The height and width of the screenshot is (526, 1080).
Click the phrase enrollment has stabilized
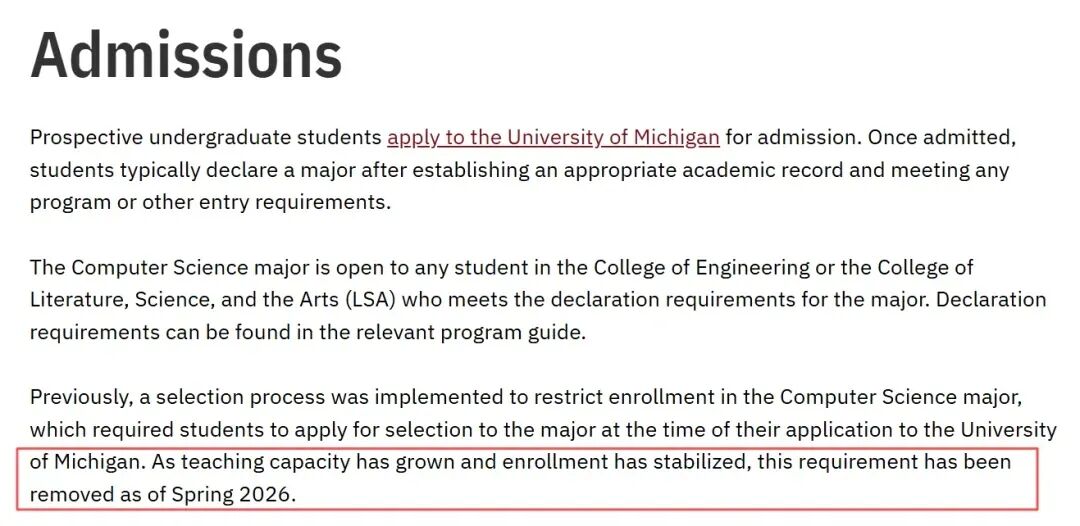pyautogui.click(x=625, y=461)
